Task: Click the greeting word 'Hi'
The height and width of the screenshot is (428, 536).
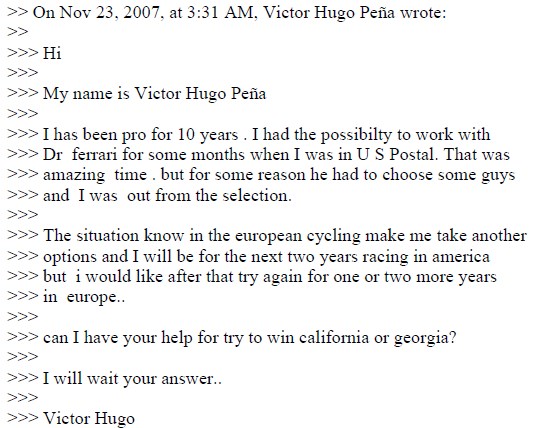Action: point(52,54)
